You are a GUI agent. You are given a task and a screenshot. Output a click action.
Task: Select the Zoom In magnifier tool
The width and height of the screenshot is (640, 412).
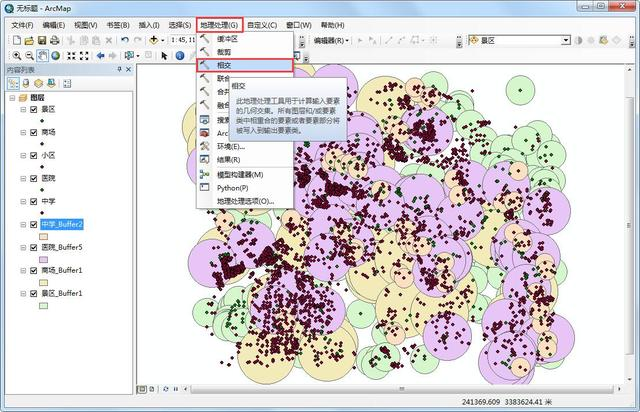pos(17,56)
